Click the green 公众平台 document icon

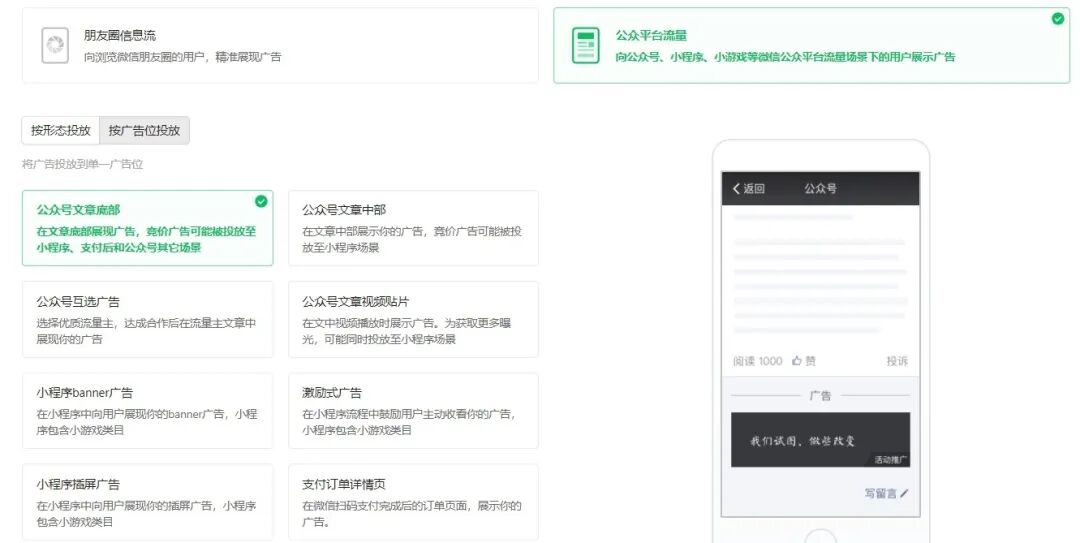click(586, 45)
